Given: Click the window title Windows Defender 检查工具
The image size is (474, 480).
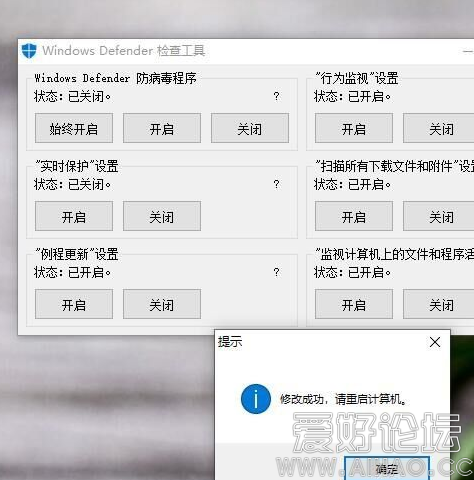Looking at the screenshot, I should [123, 51].
